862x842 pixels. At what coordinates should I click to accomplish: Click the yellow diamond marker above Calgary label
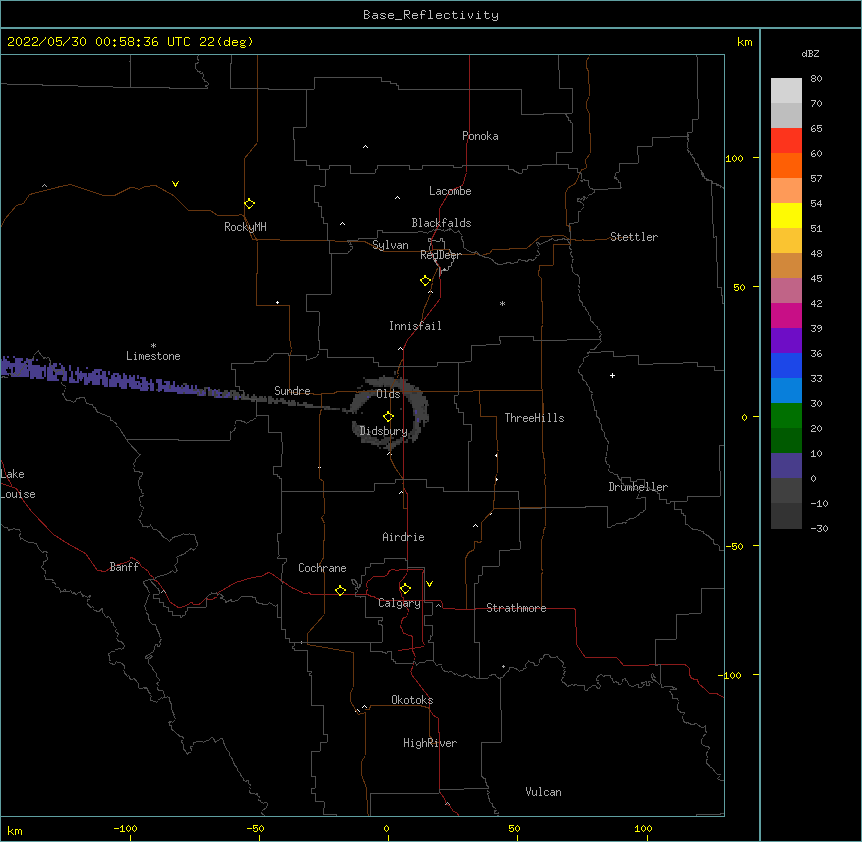point(405,589)
